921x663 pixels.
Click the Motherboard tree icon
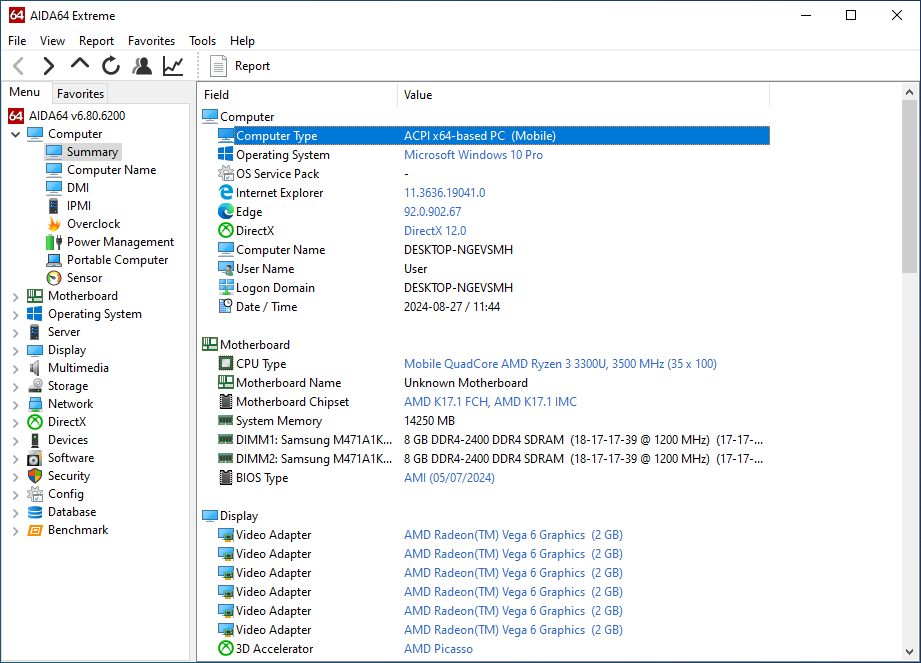[35, 296]
